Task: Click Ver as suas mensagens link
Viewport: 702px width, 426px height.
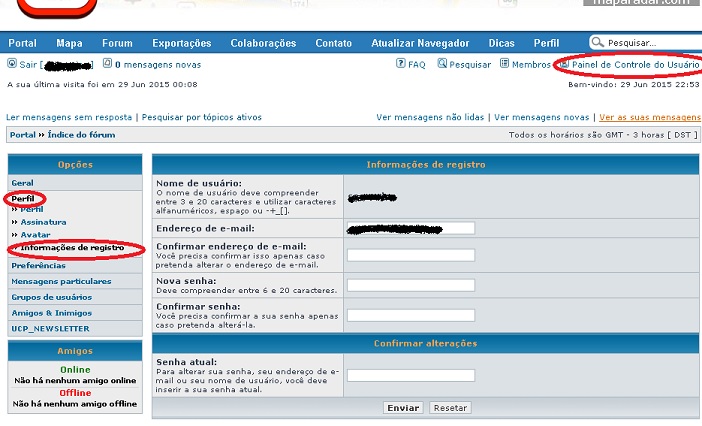Action: [650, 117]
